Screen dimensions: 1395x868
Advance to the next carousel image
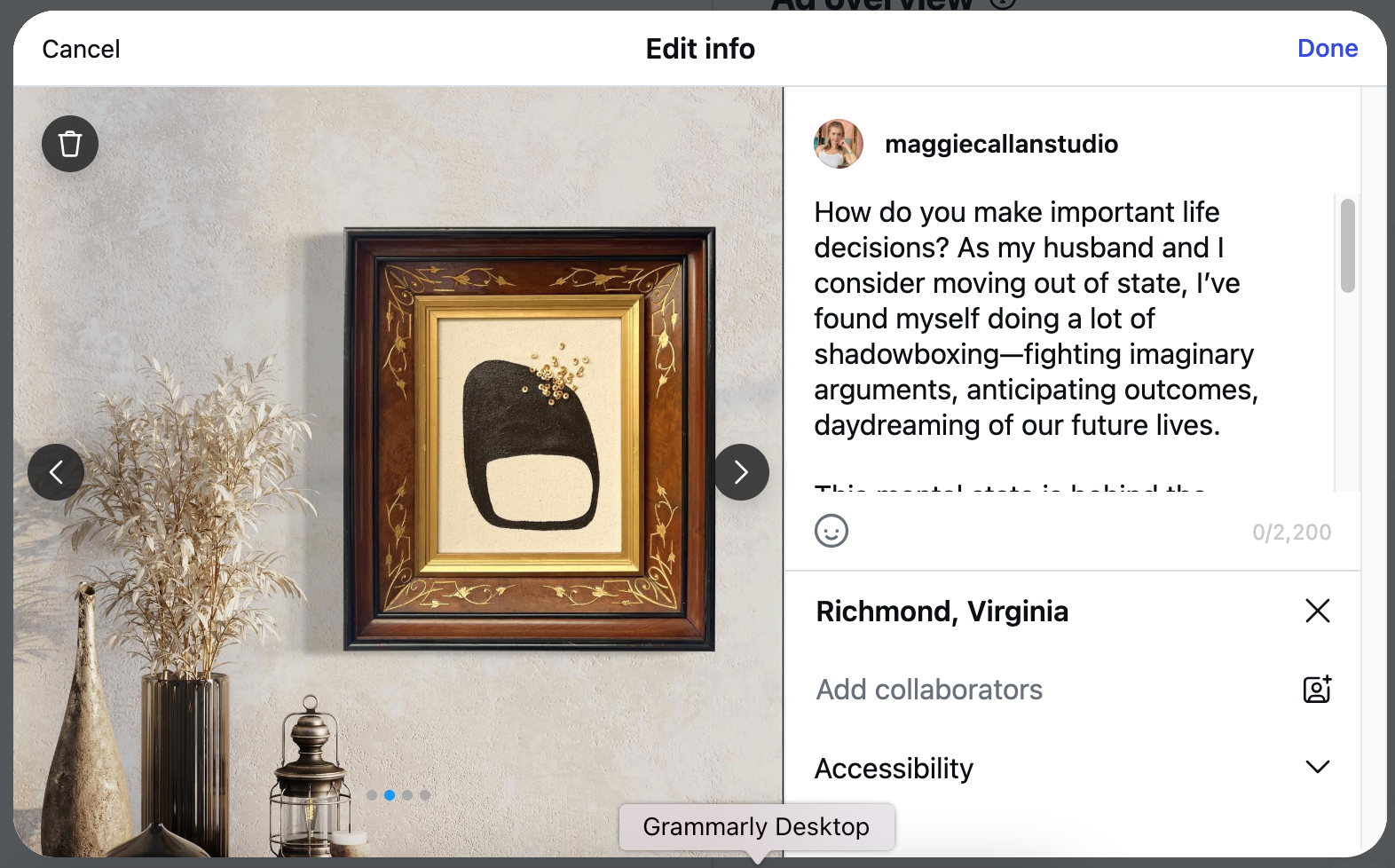(x=741, y=472)
